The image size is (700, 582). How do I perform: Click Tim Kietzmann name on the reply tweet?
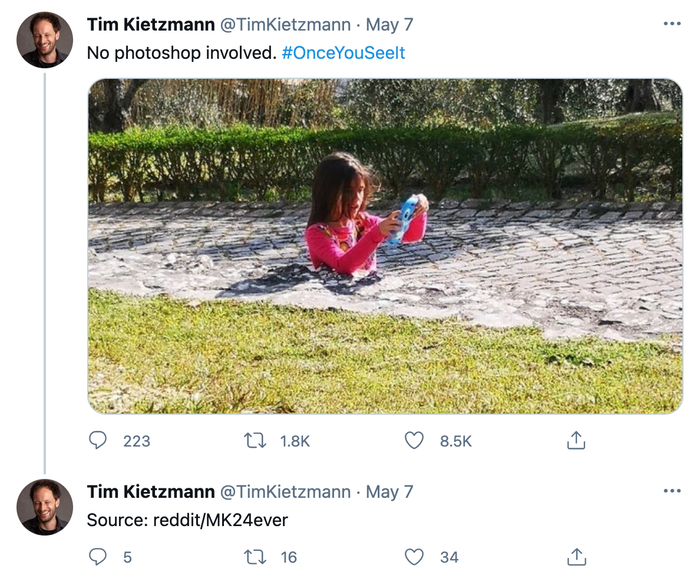(x=150, y=491)
